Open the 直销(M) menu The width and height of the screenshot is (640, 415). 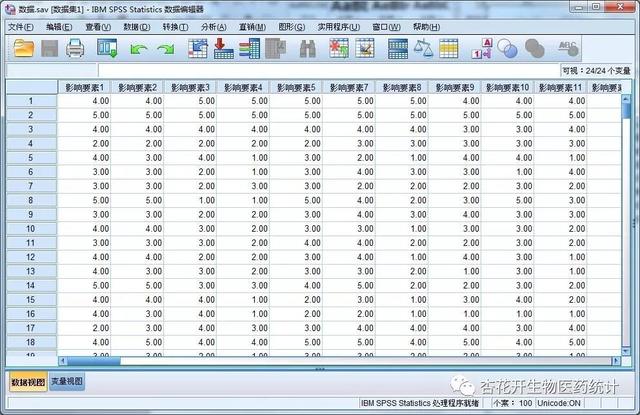[x=252, y=27]
